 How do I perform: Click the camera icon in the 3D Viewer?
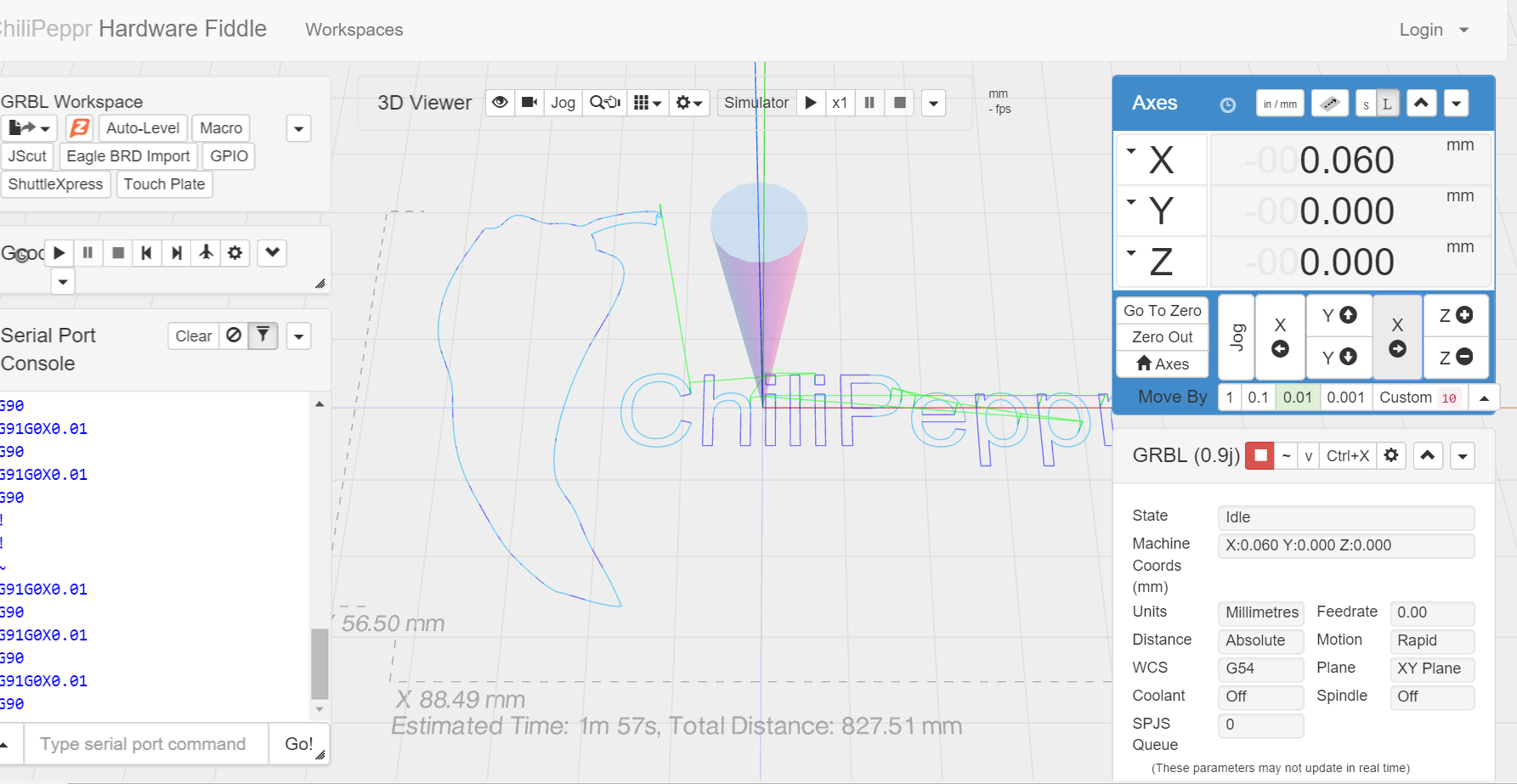(x=529, y=103)
